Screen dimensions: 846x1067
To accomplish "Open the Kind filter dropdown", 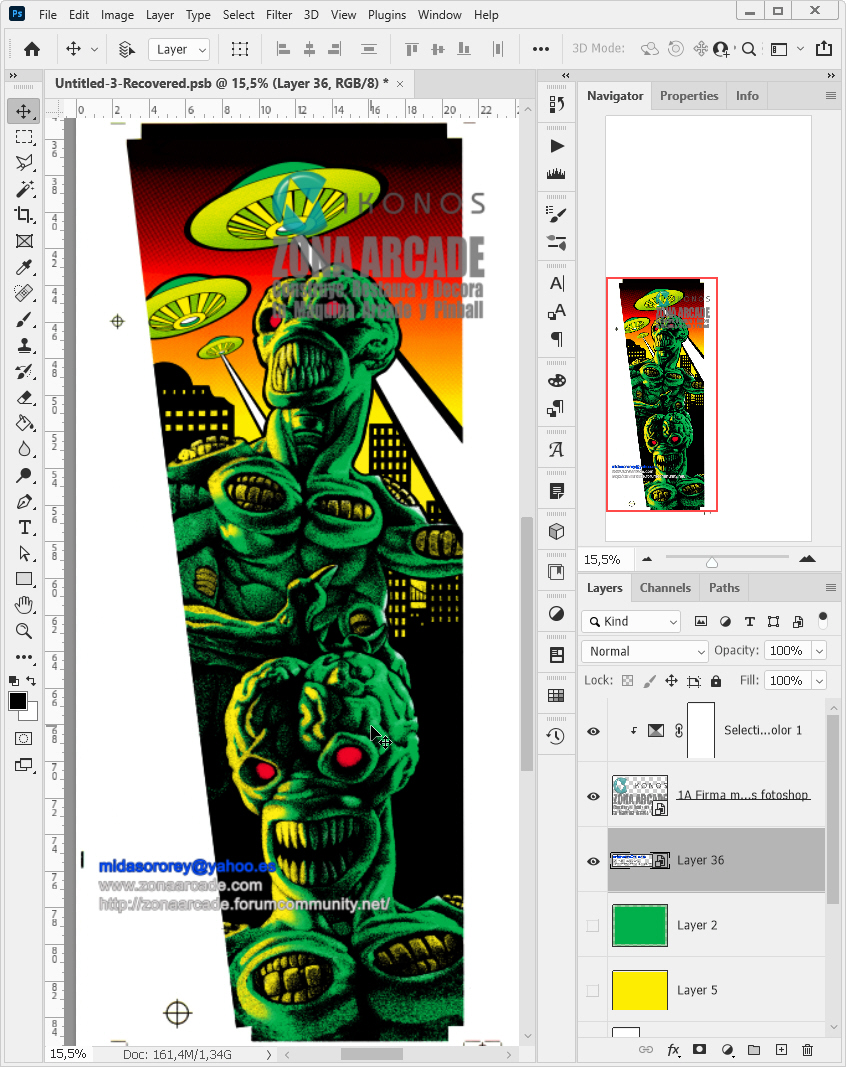I will tap(630, 621).
